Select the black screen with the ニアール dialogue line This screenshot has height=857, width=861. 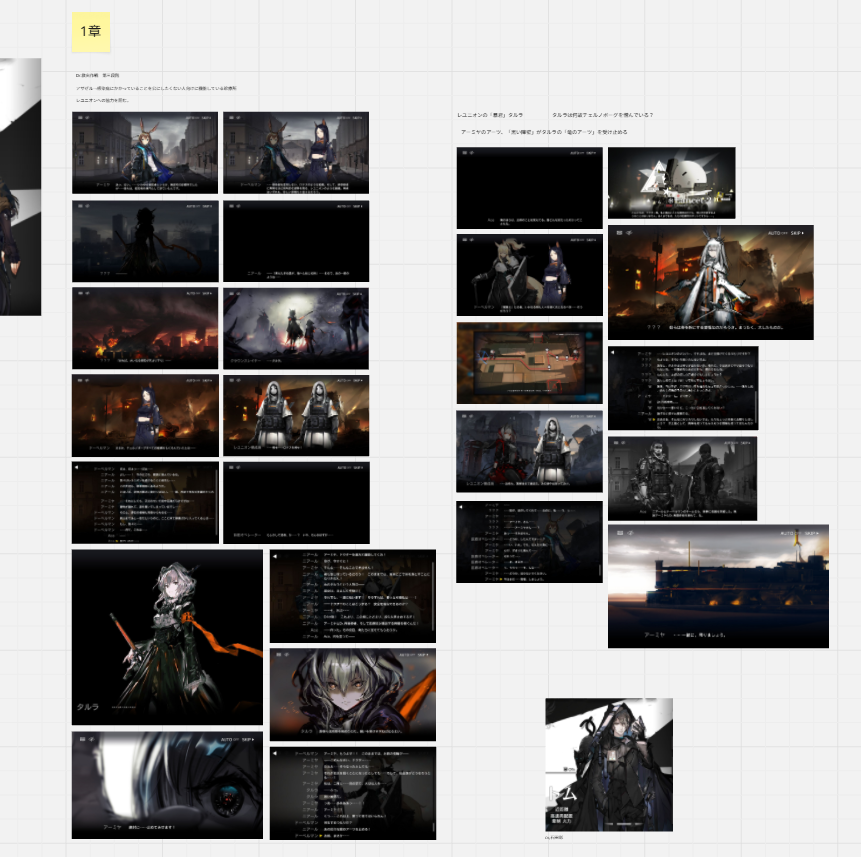pos(296,241)
